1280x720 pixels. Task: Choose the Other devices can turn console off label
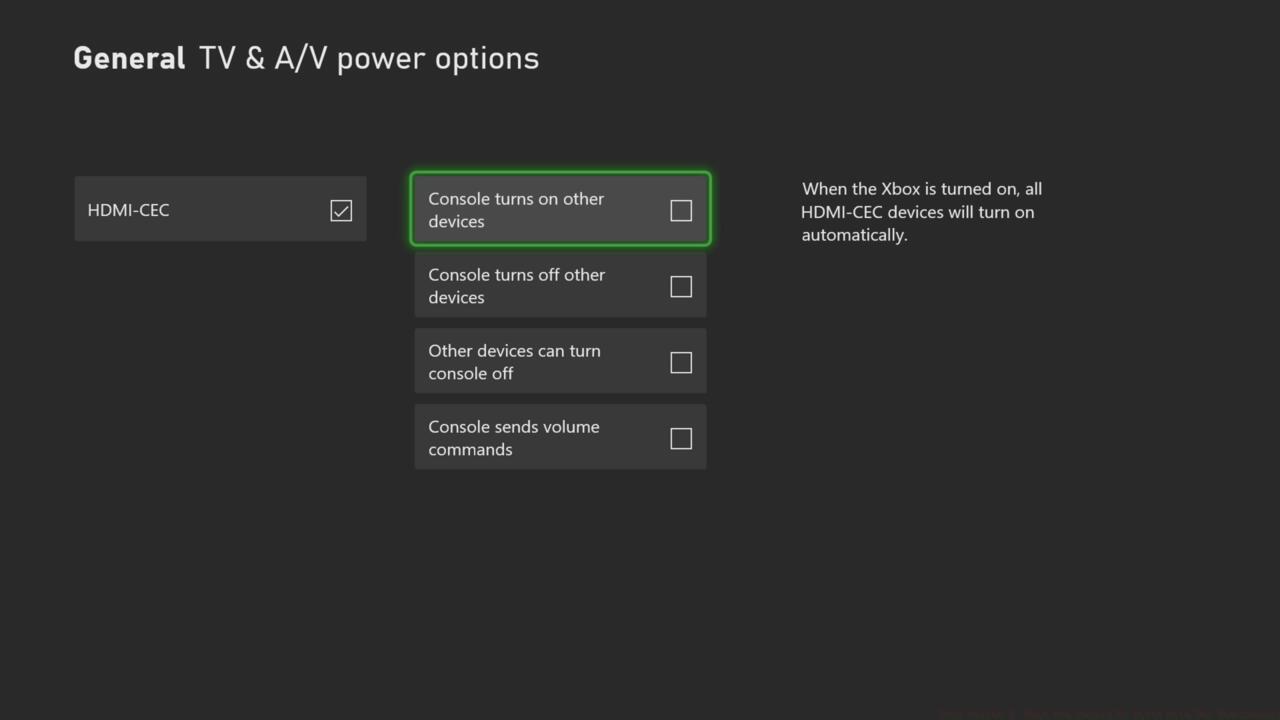514,362
